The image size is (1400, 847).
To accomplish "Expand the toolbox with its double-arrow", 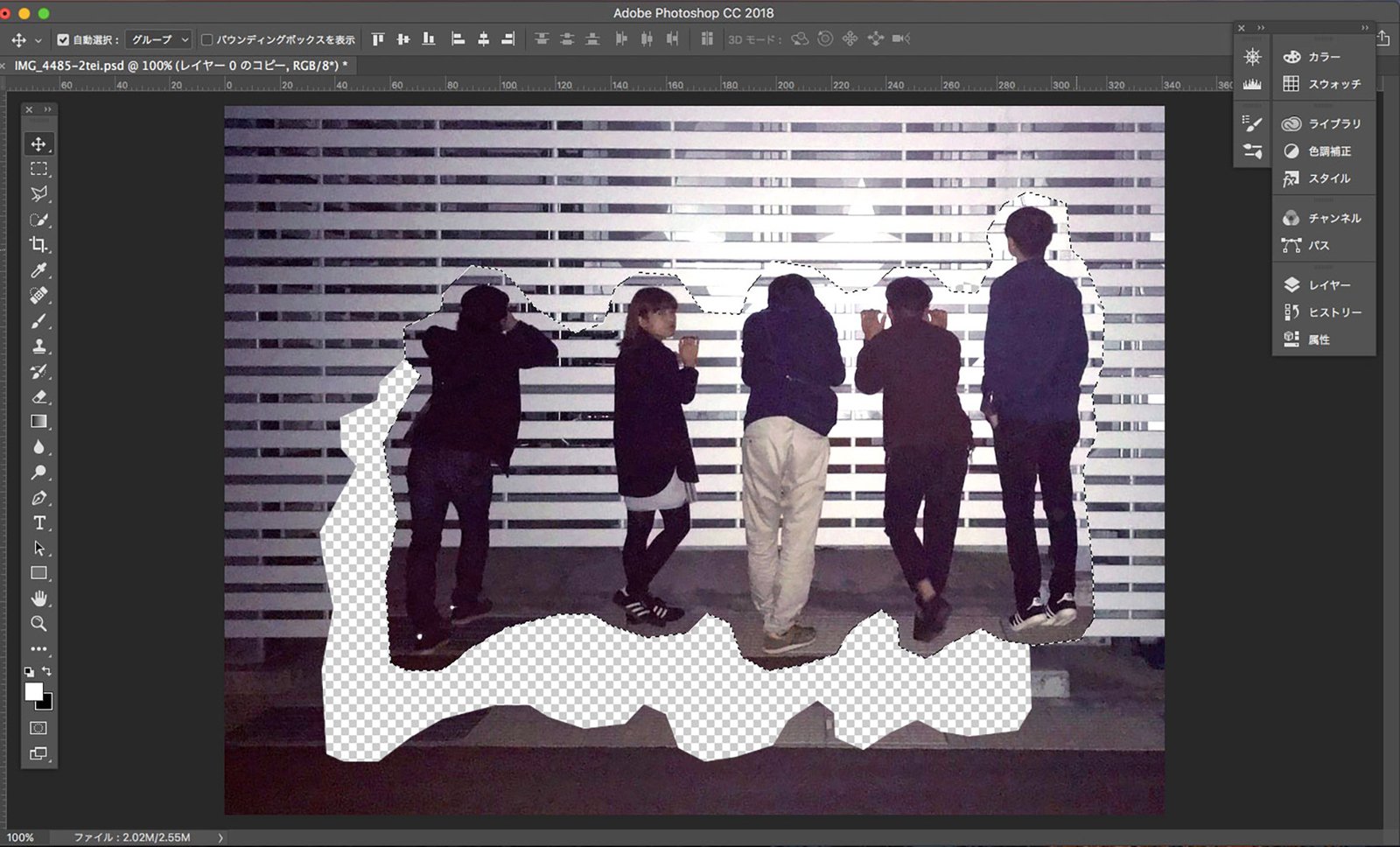I will (x=47, y=109).
